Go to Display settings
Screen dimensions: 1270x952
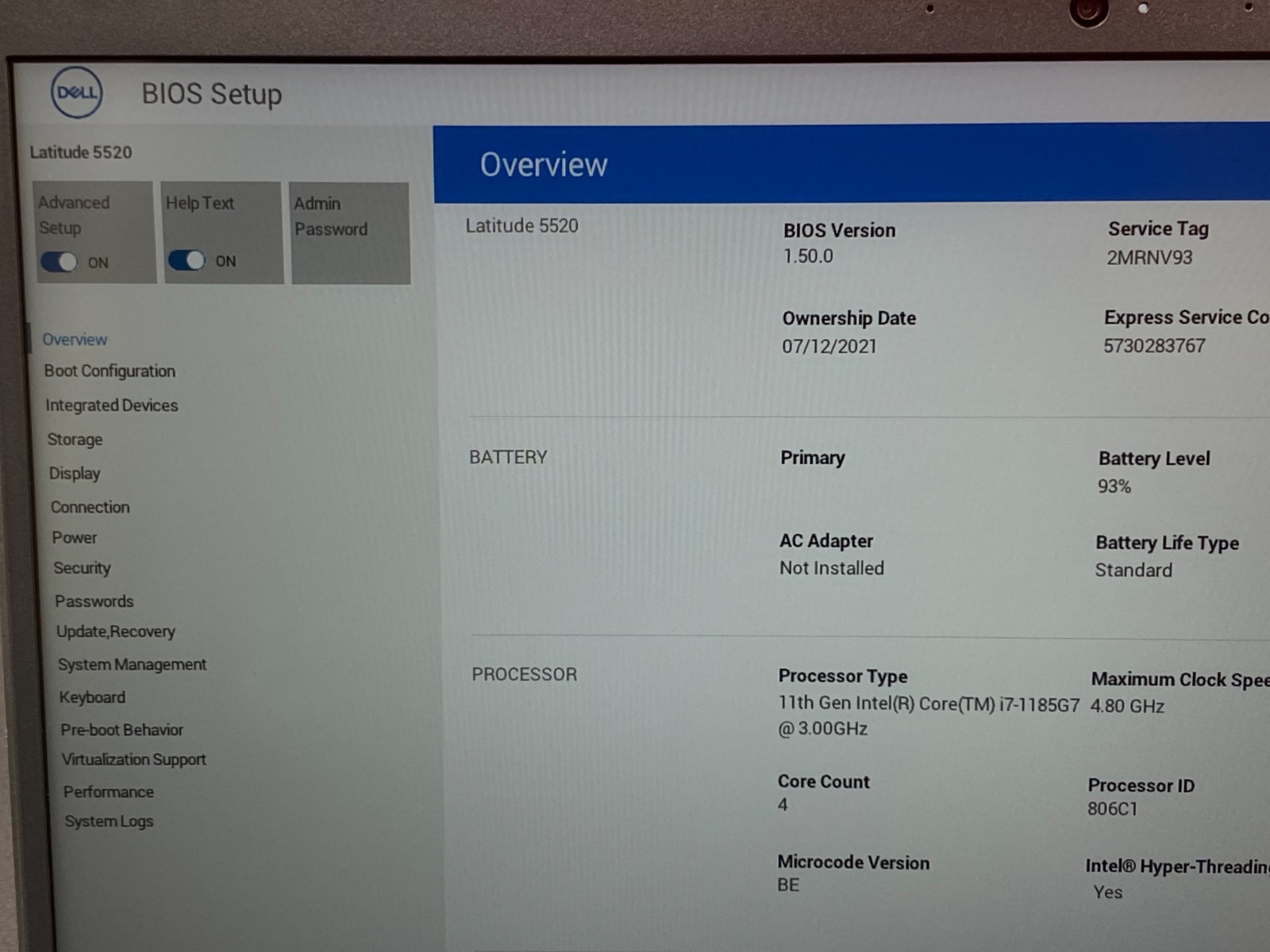(x=75, y=474)
